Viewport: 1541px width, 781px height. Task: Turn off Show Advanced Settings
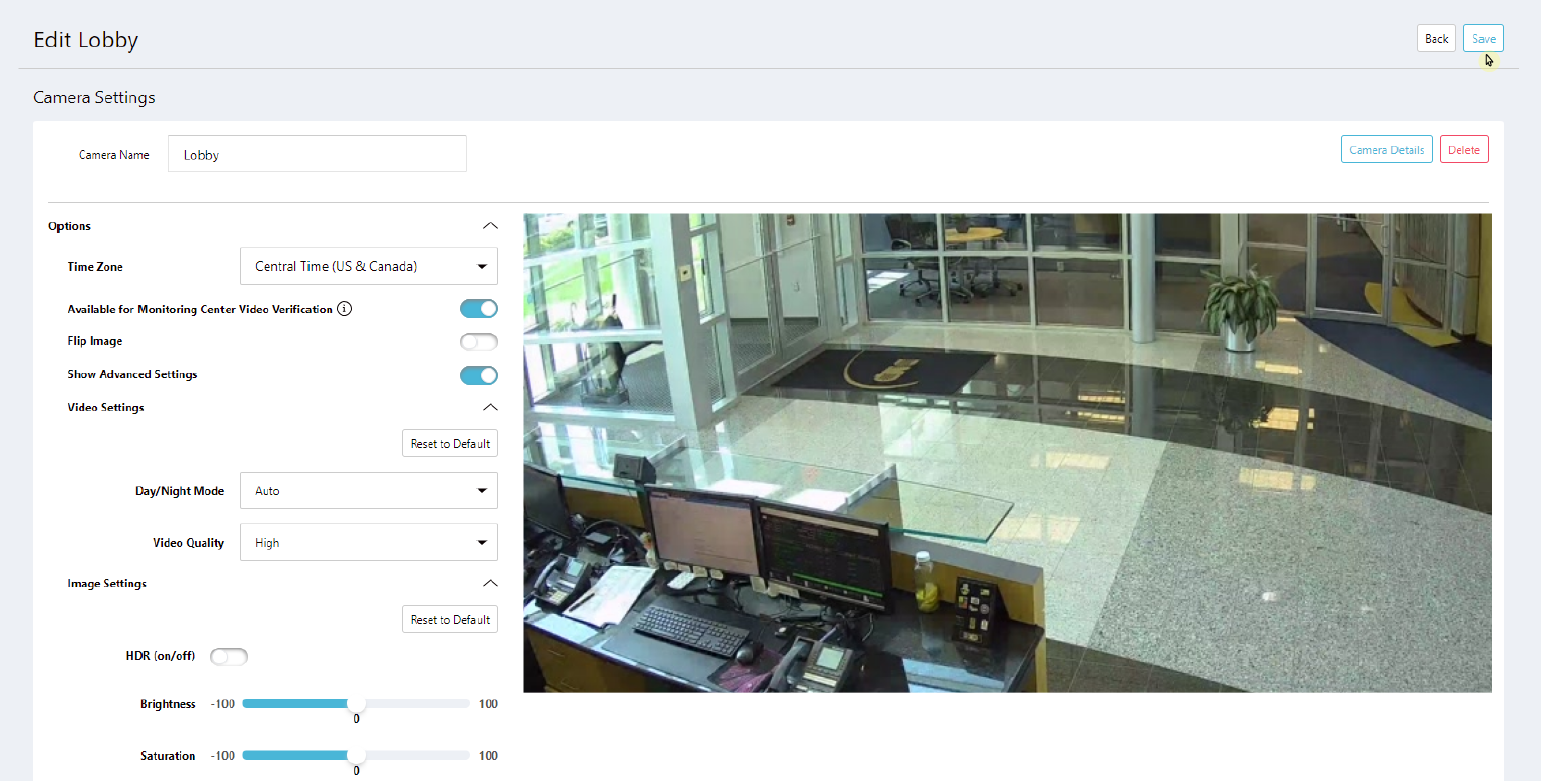coord(478,375)
